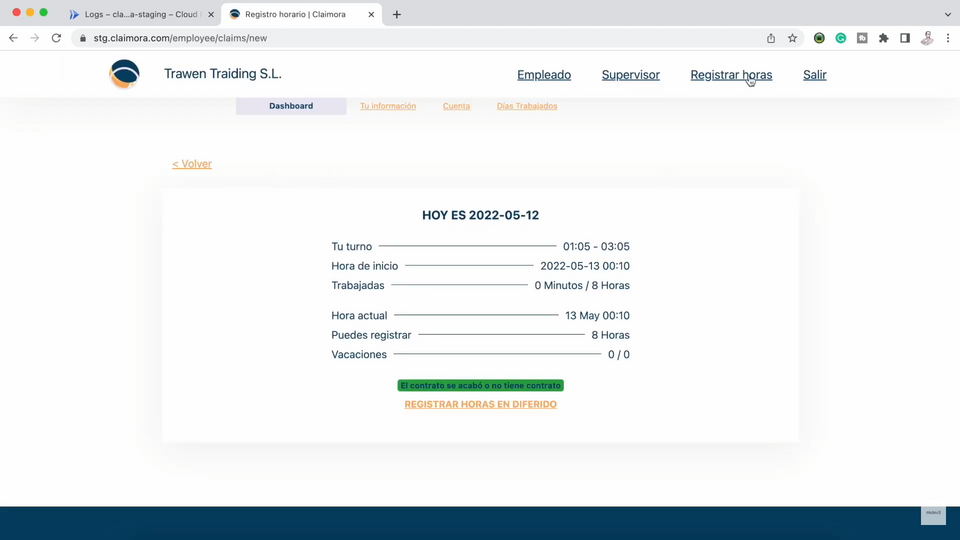Click the Hora de inicio value 2022-05-13 00:10
This screenshot has width=960, height=540.
585,266
